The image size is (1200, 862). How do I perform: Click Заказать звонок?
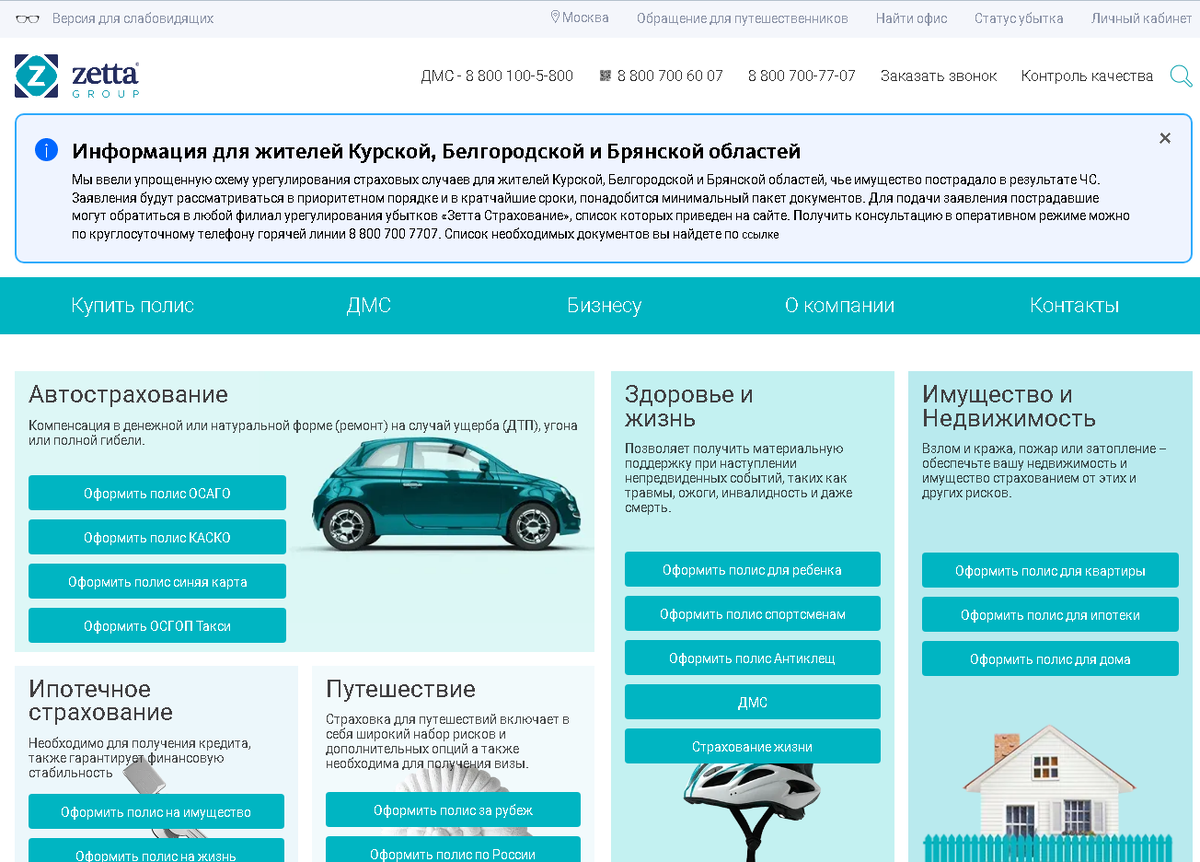point(939,76)
